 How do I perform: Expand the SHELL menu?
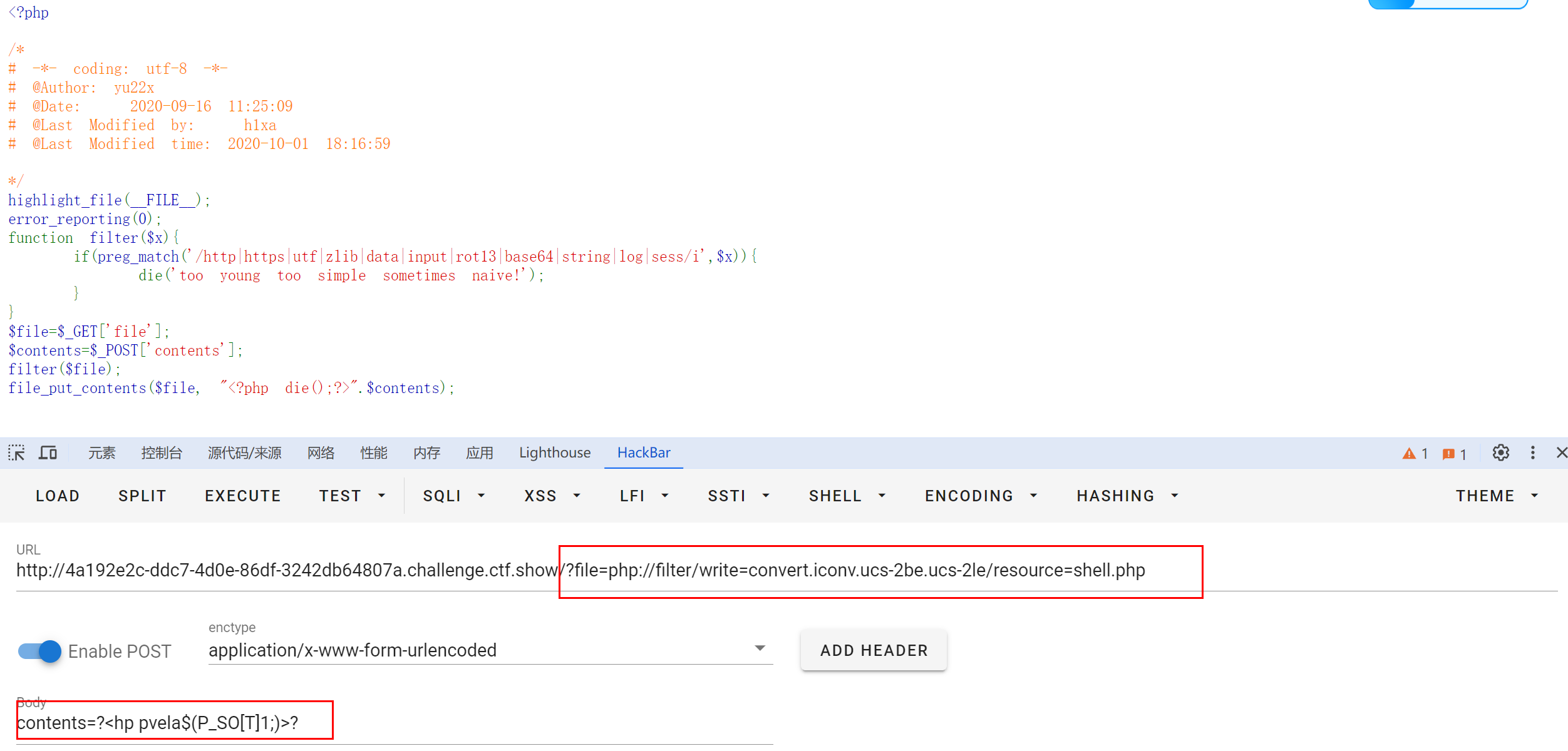click(x=847, y=496)
